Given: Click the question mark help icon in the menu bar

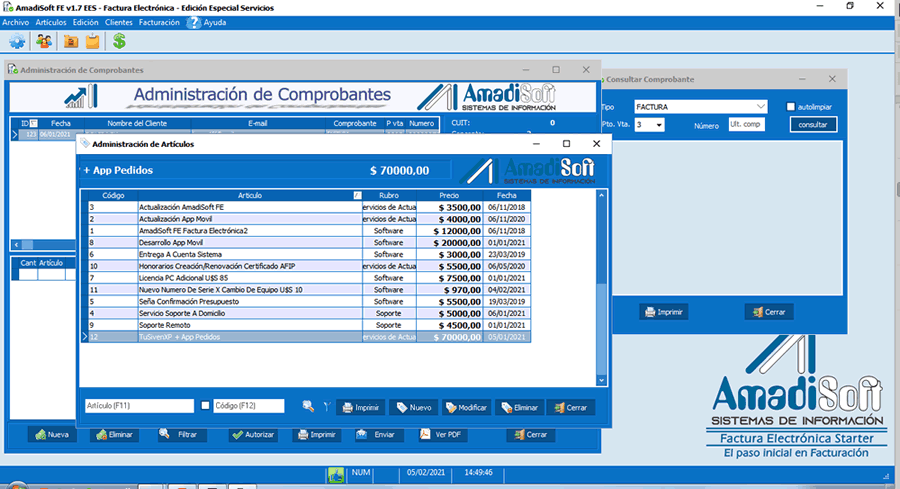Looking at the screenshot, I should (194, 22).
